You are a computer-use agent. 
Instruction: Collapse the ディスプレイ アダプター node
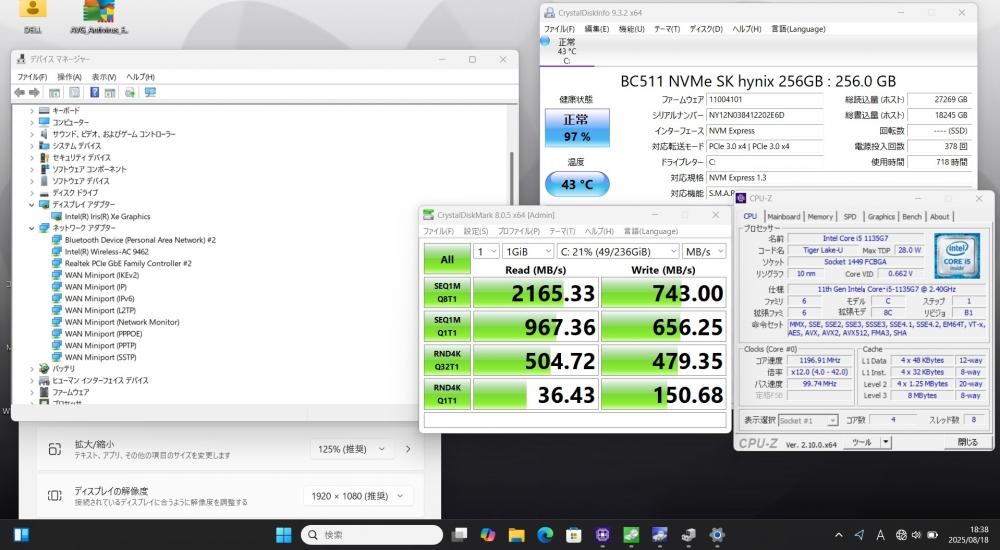[32, 204]
